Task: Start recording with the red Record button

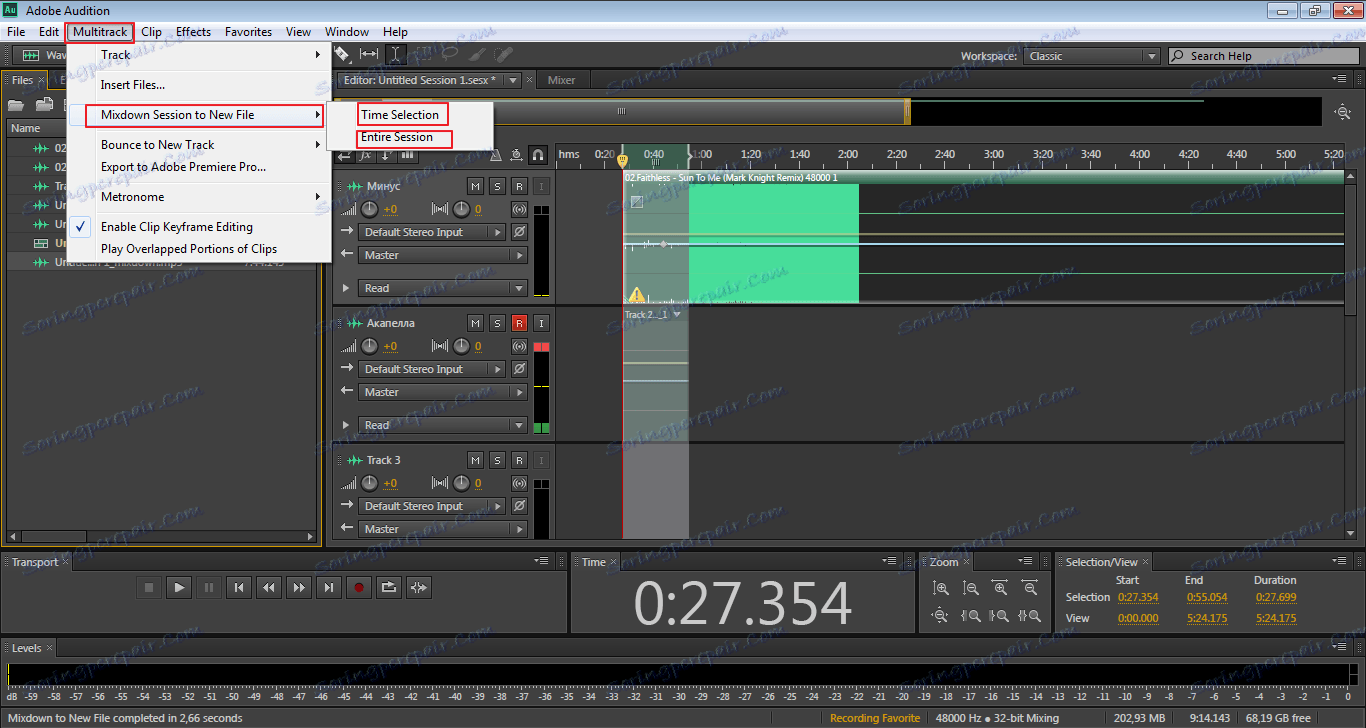Action: 359,588
